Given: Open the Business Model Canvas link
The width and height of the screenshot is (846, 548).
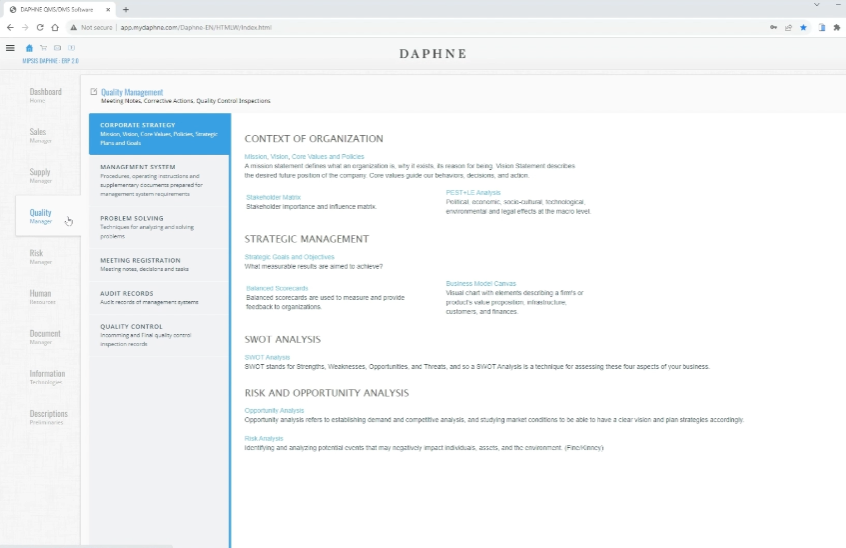Looking at the screenshot, I should [x=481, y=284].
